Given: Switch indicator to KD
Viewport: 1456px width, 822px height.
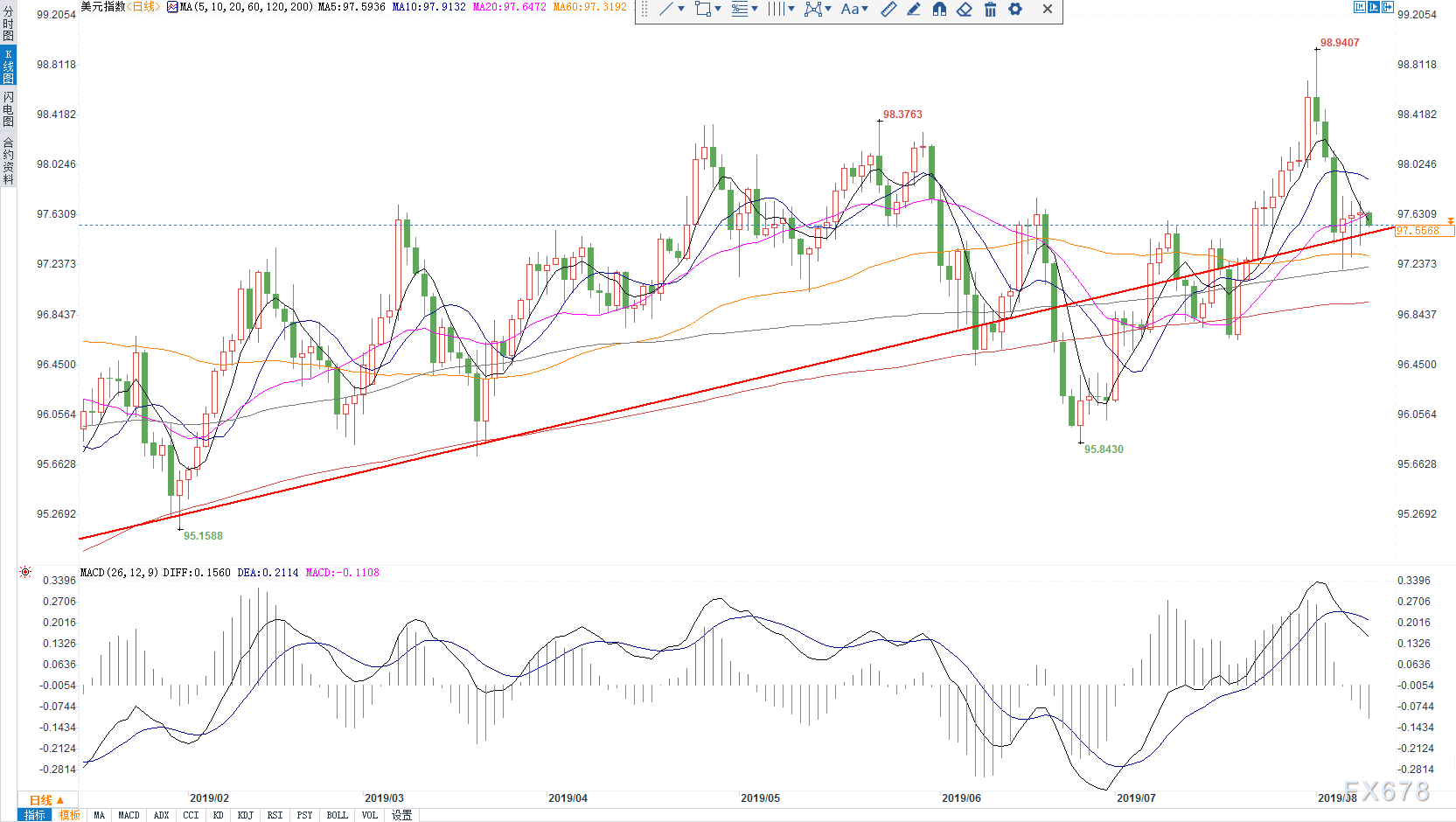Looking at the screenshot, I should (218, 815).
